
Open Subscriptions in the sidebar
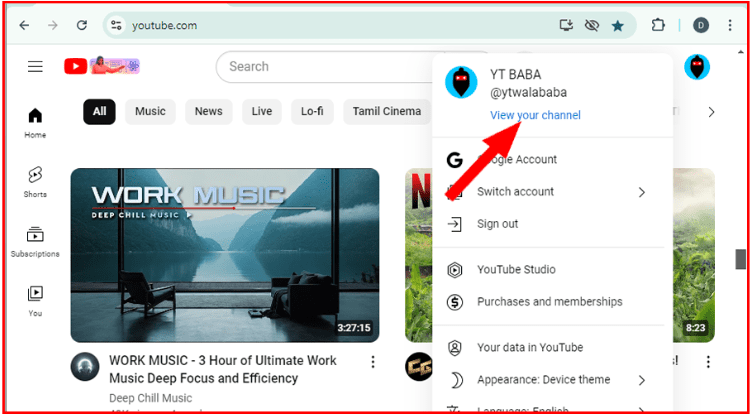click(35, 242)
